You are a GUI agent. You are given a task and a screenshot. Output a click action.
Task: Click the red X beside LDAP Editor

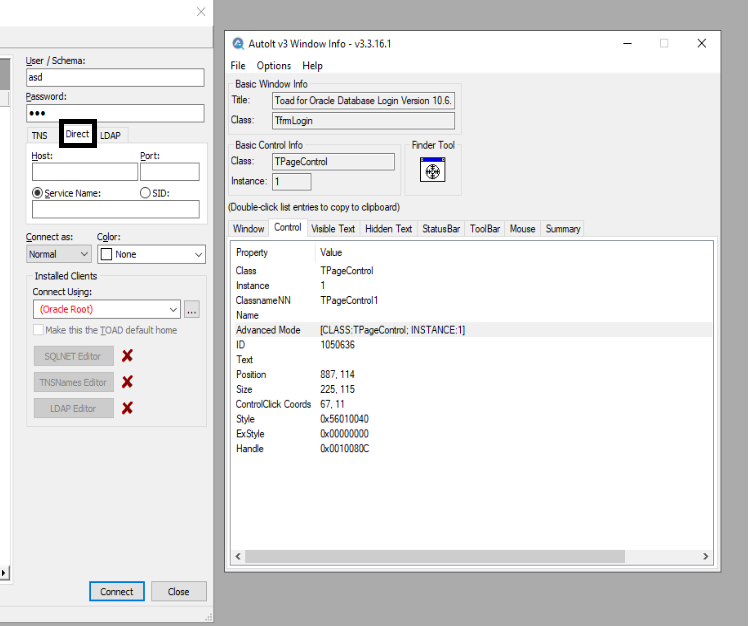coord(127,408)
